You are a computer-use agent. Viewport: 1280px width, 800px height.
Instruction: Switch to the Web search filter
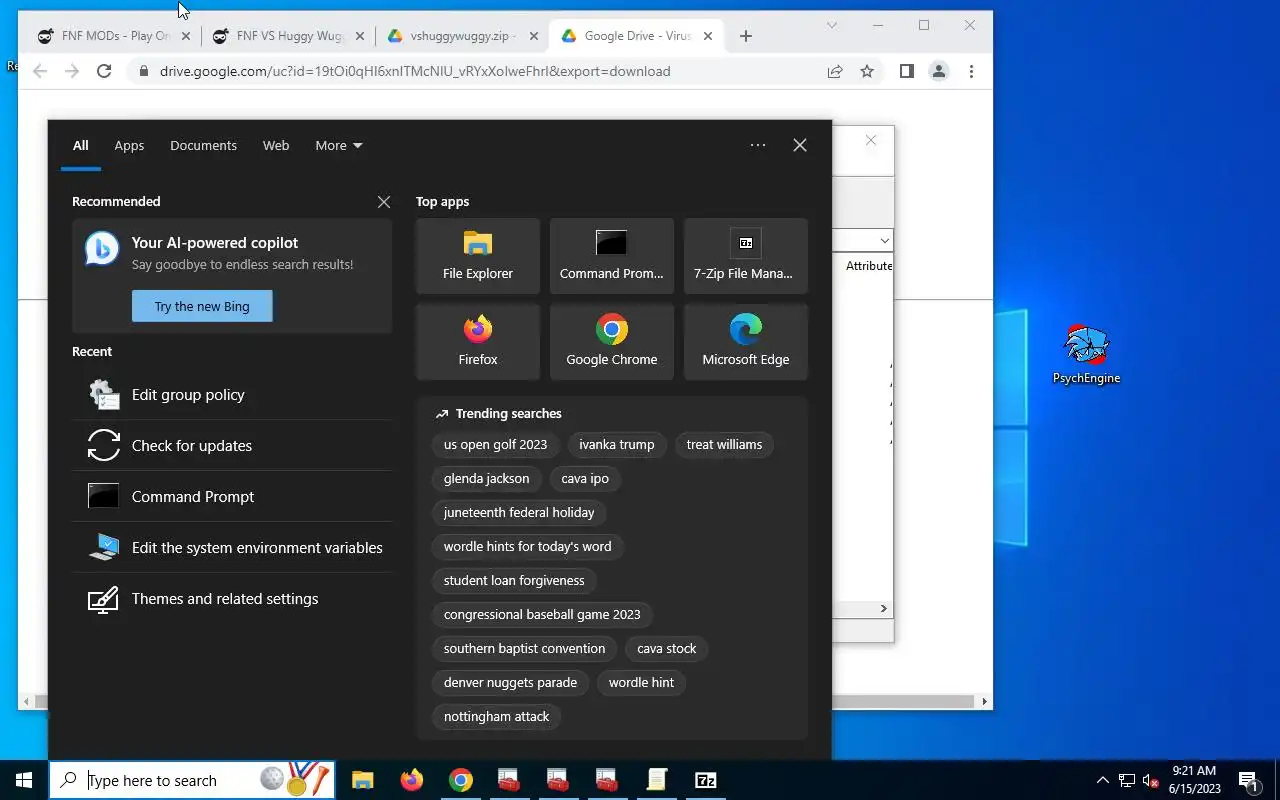276,145
